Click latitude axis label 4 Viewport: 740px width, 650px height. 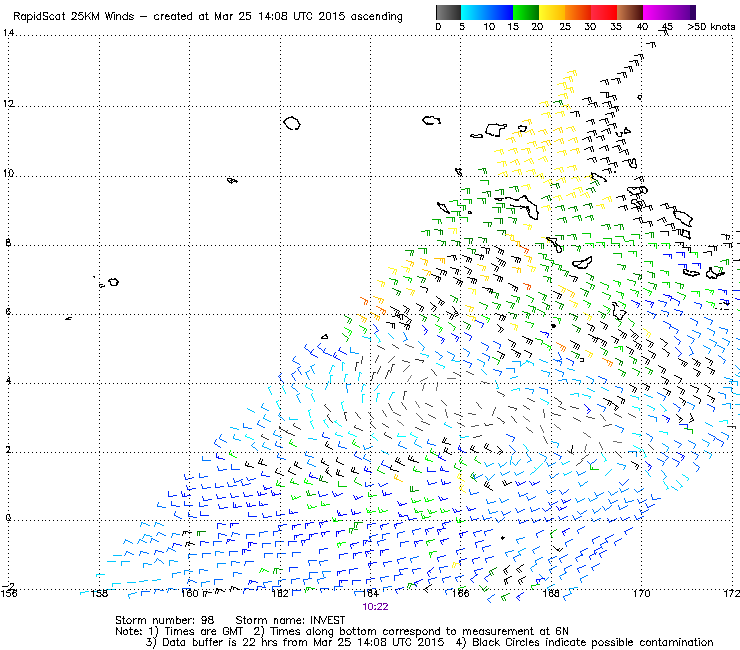(x=8, y=380)
